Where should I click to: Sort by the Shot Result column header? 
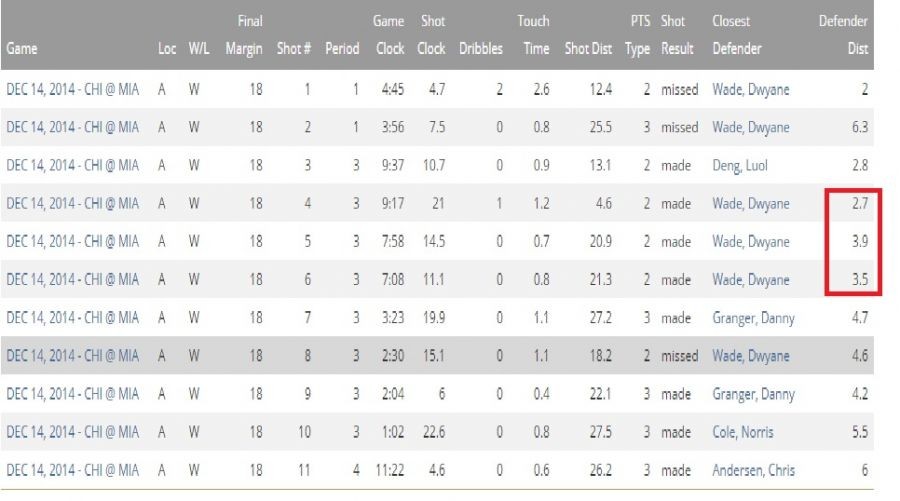[x=677, y=35]
